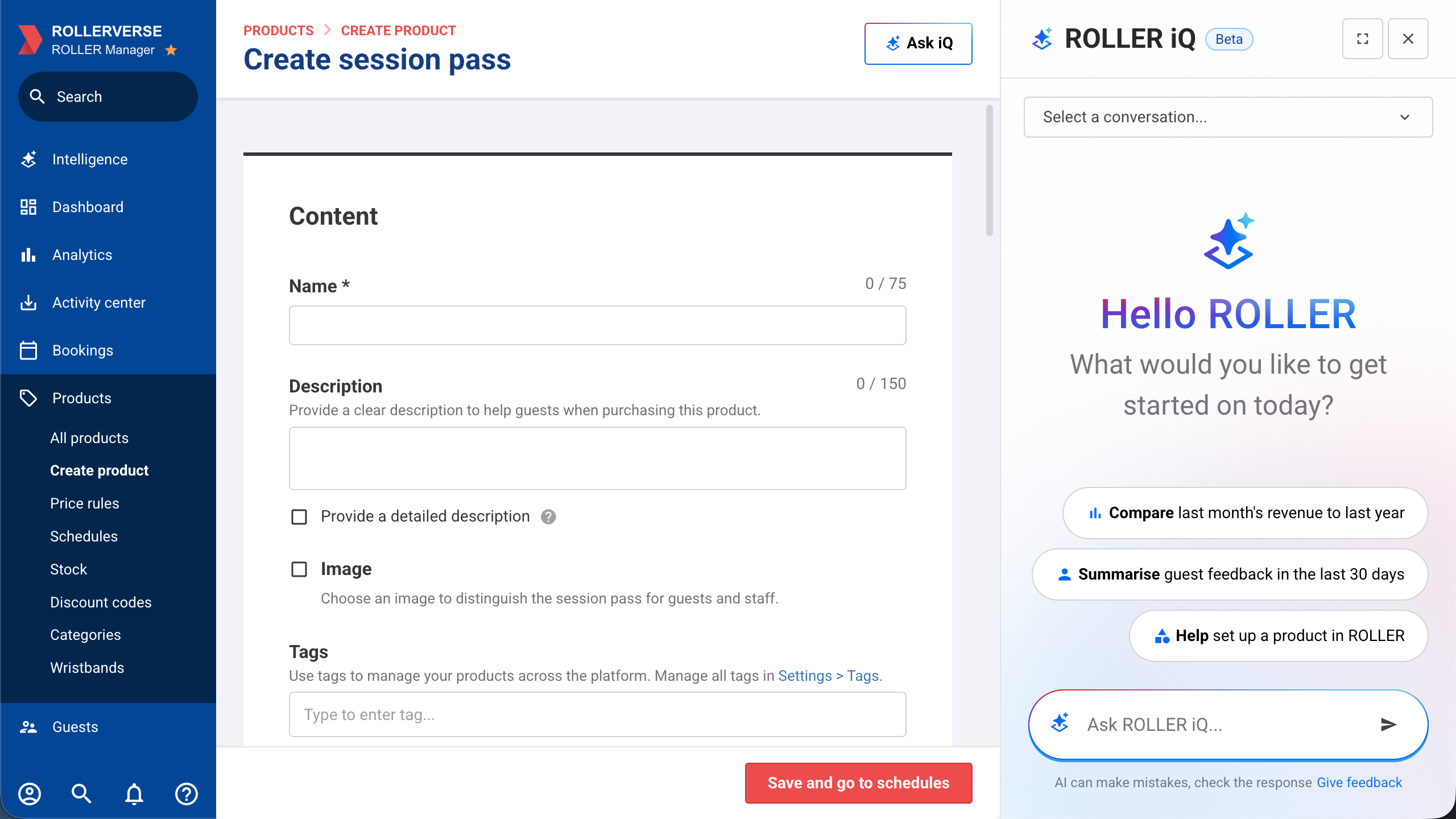
Task: Click the send arrow in ROLLER iQ
Action: (x=1388, y=724)
